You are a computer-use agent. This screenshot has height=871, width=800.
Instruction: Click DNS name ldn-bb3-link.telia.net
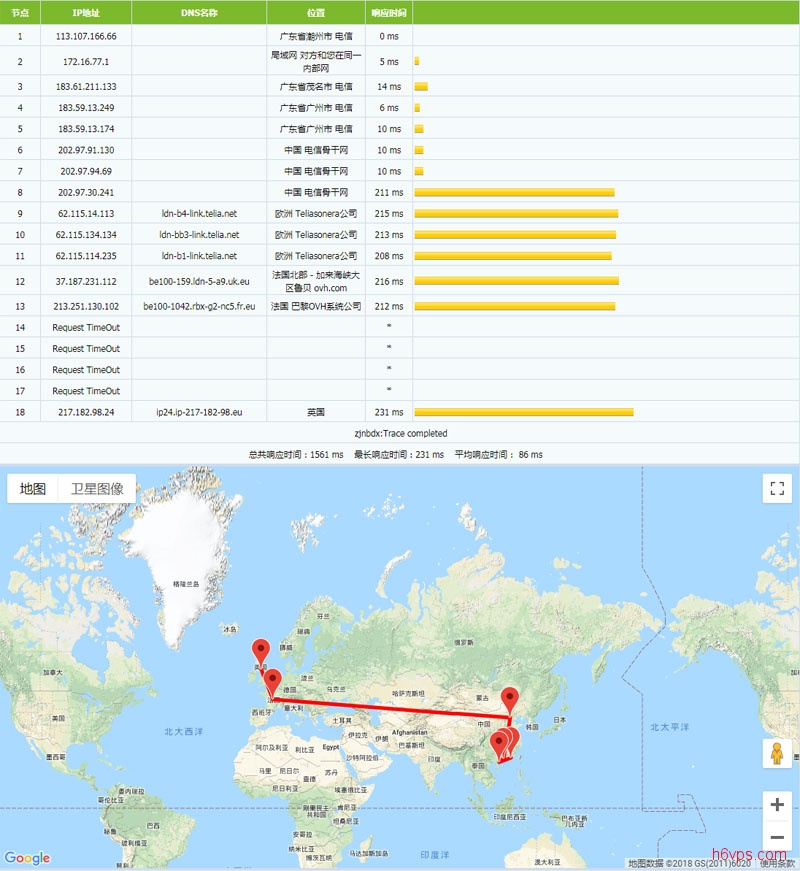coord(199,234)
